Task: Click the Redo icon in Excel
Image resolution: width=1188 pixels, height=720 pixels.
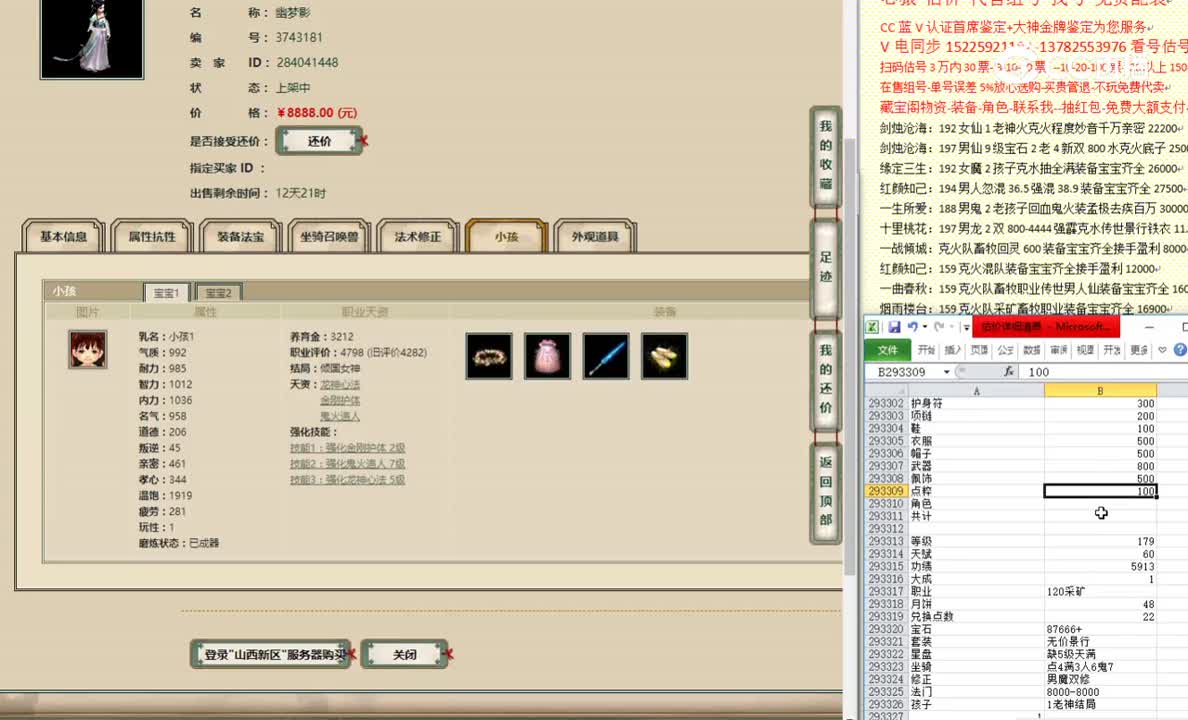Action: [938, 327]
